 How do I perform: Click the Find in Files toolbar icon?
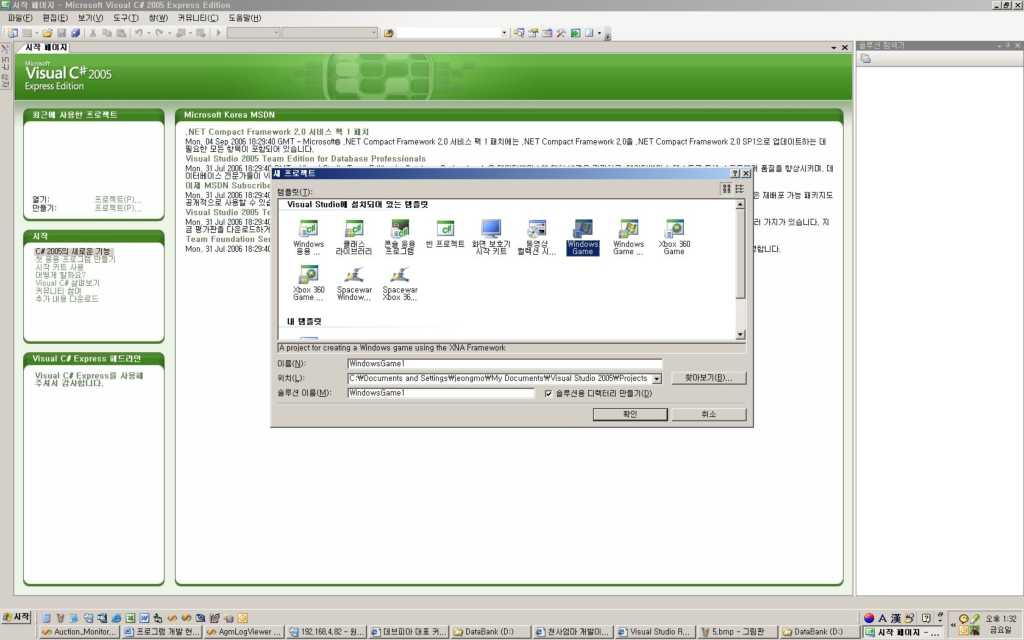coord(389,33)
